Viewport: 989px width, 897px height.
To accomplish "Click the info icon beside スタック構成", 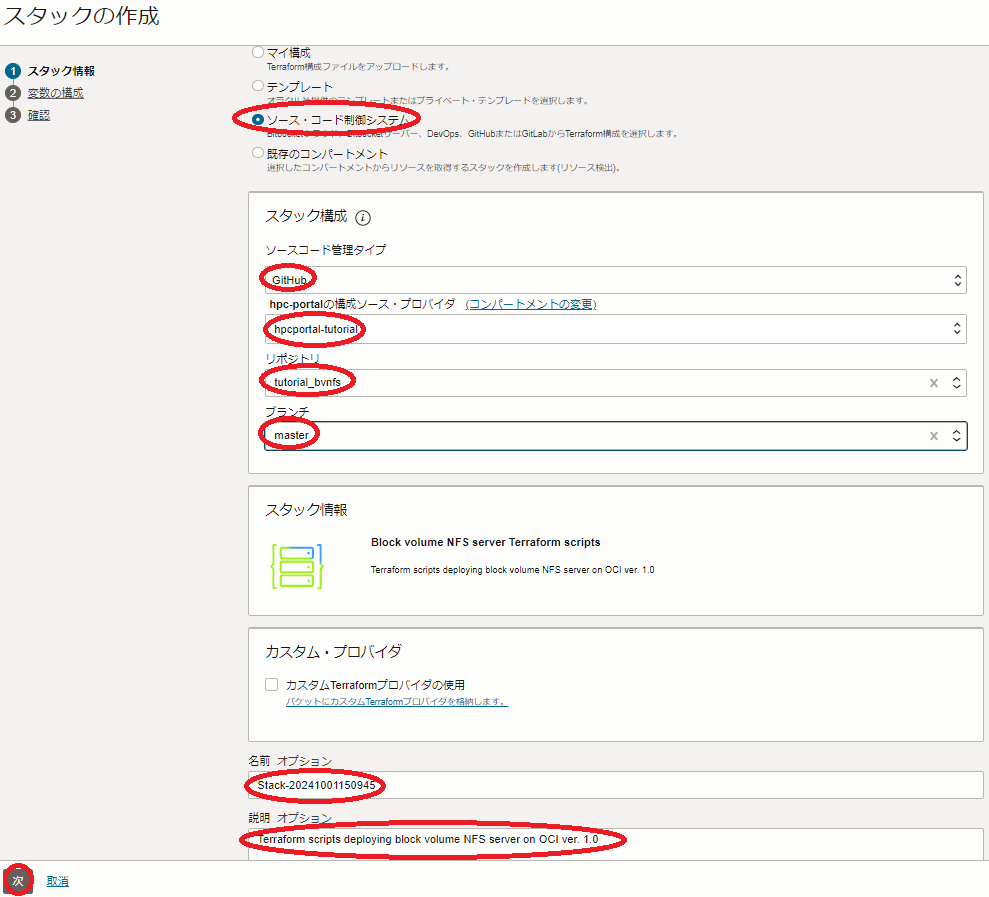I will coord(363,218).
